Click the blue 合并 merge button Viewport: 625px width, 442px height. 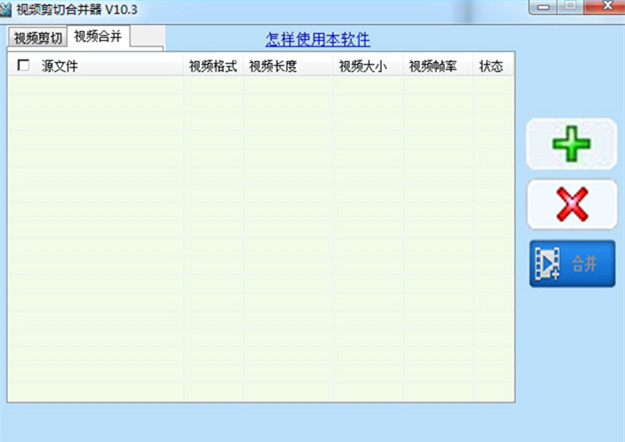pyautogui.click(x=572, y=263)
